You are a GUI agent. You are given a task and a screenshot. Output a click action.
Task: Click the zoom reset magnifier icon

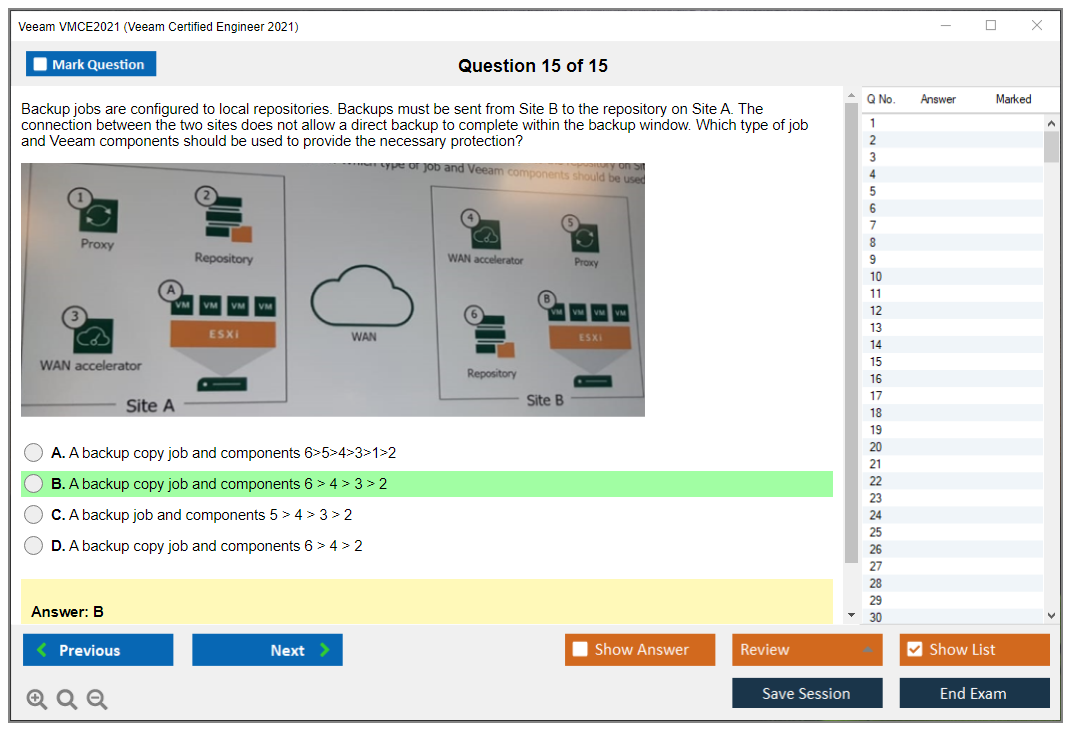point(67,700)
